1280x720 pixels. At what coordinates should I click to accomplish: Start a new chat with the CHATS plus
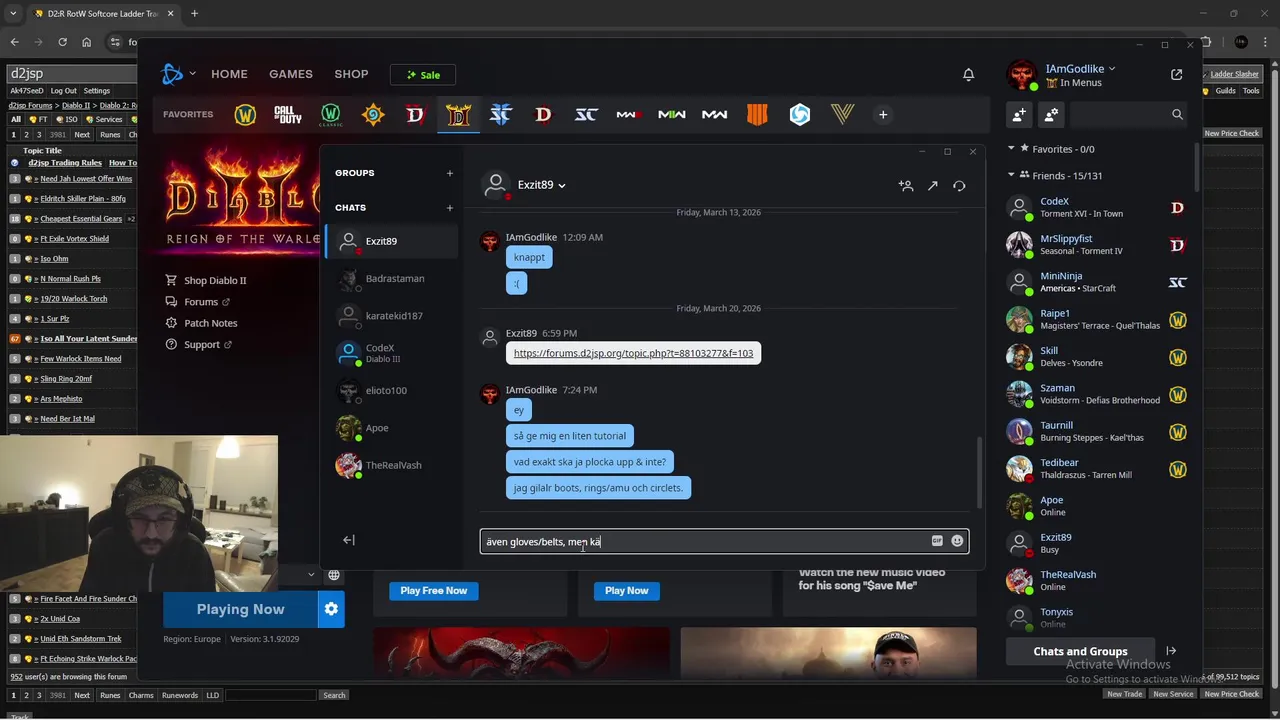click(449, 208)
